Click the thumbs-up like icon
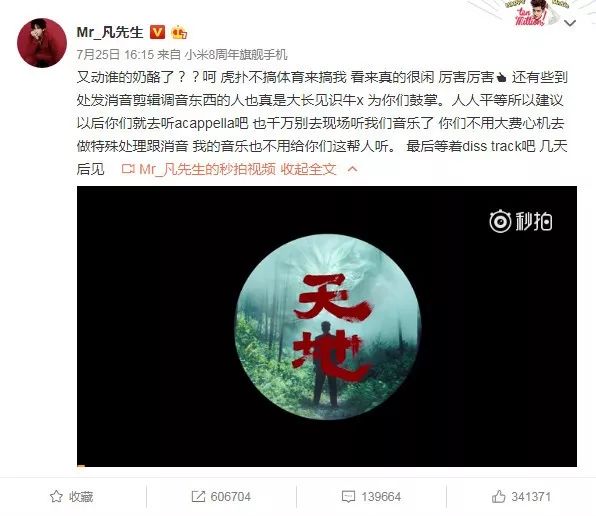Image resolution: width=596 pixels, height=516 pixels. pyautogui.click(x=498, y=496)
